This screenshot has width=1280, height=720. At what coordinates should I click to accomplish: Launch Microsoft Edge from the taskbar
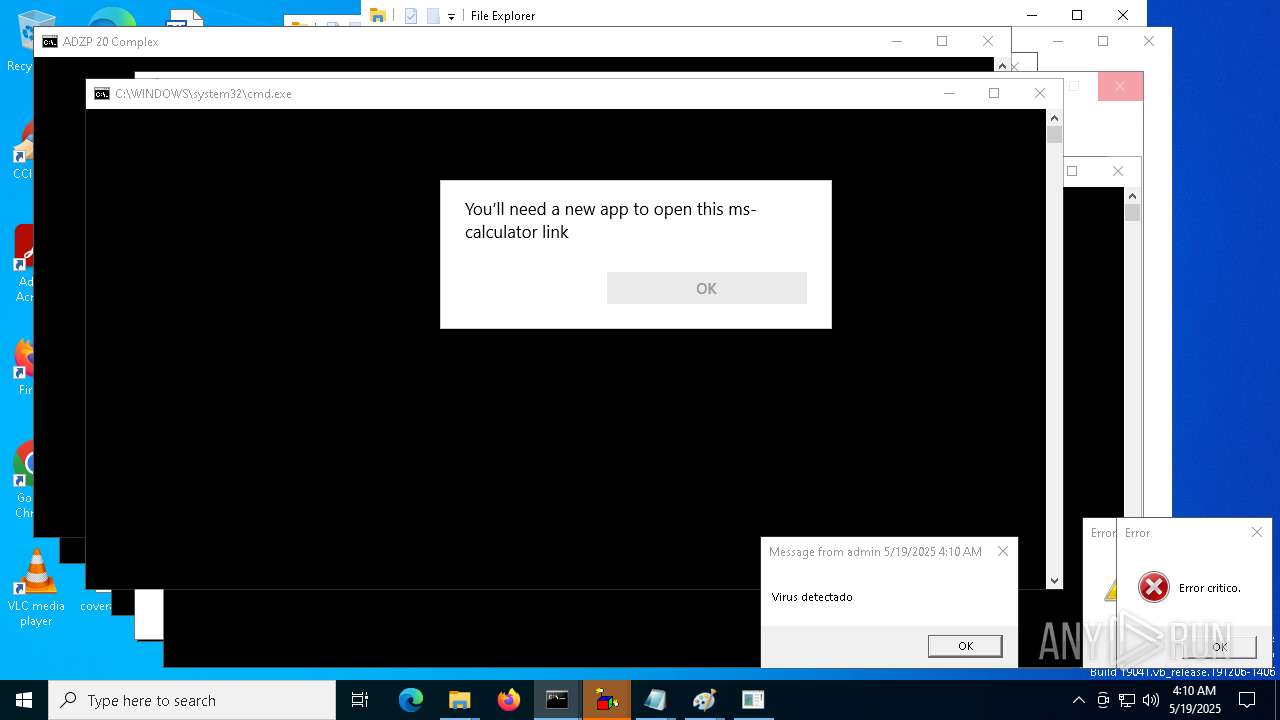point(411,700)
